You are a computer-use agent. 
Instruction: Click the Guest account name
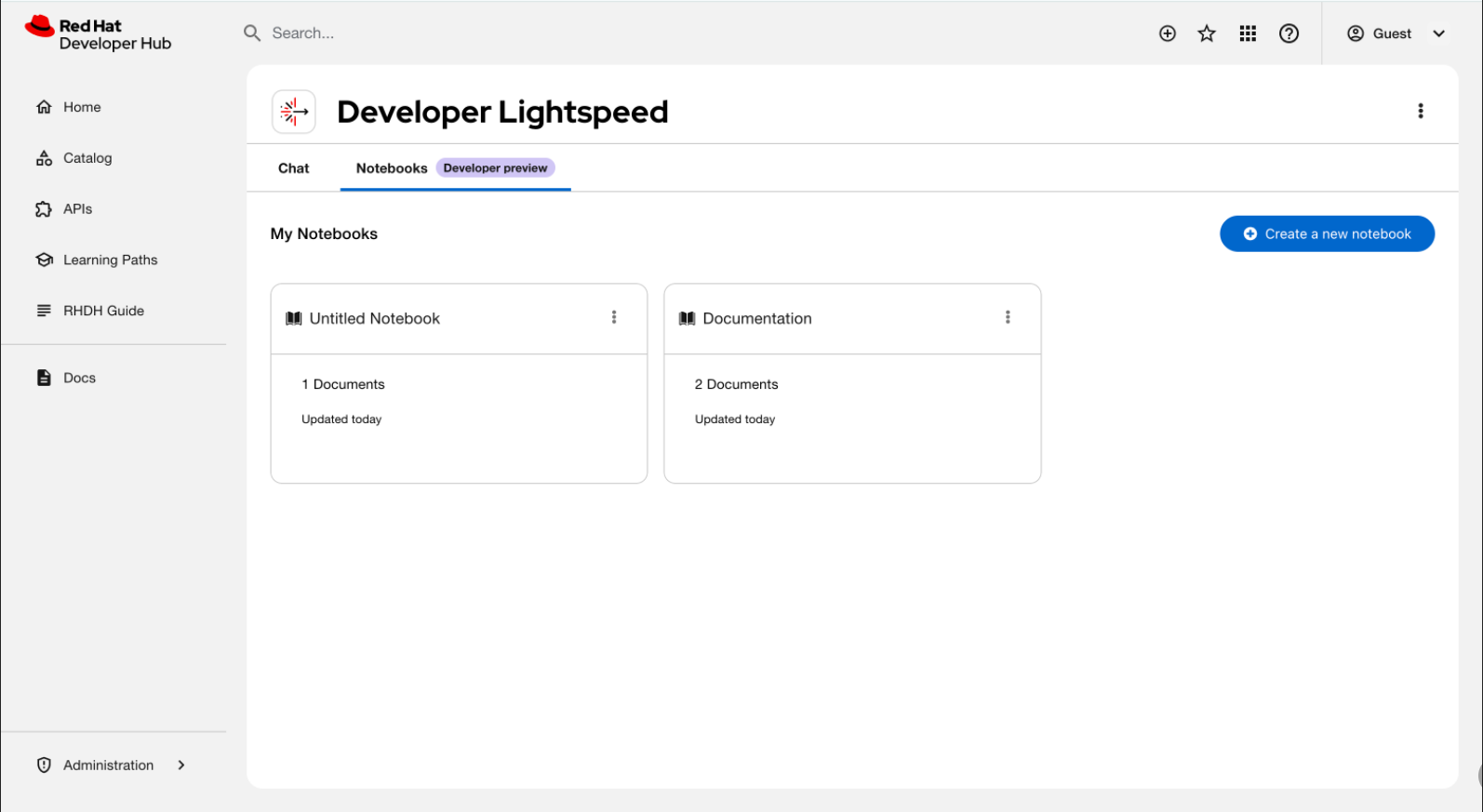click(1392, 33)
